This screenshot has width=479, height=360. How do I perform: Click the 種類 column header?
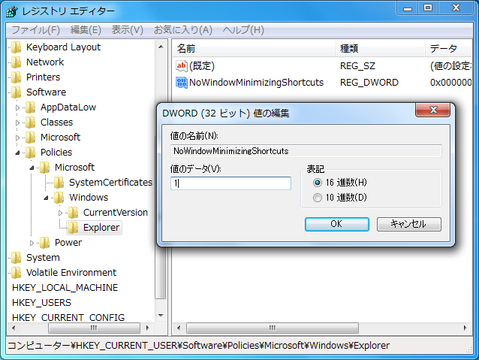coord(380,49)
